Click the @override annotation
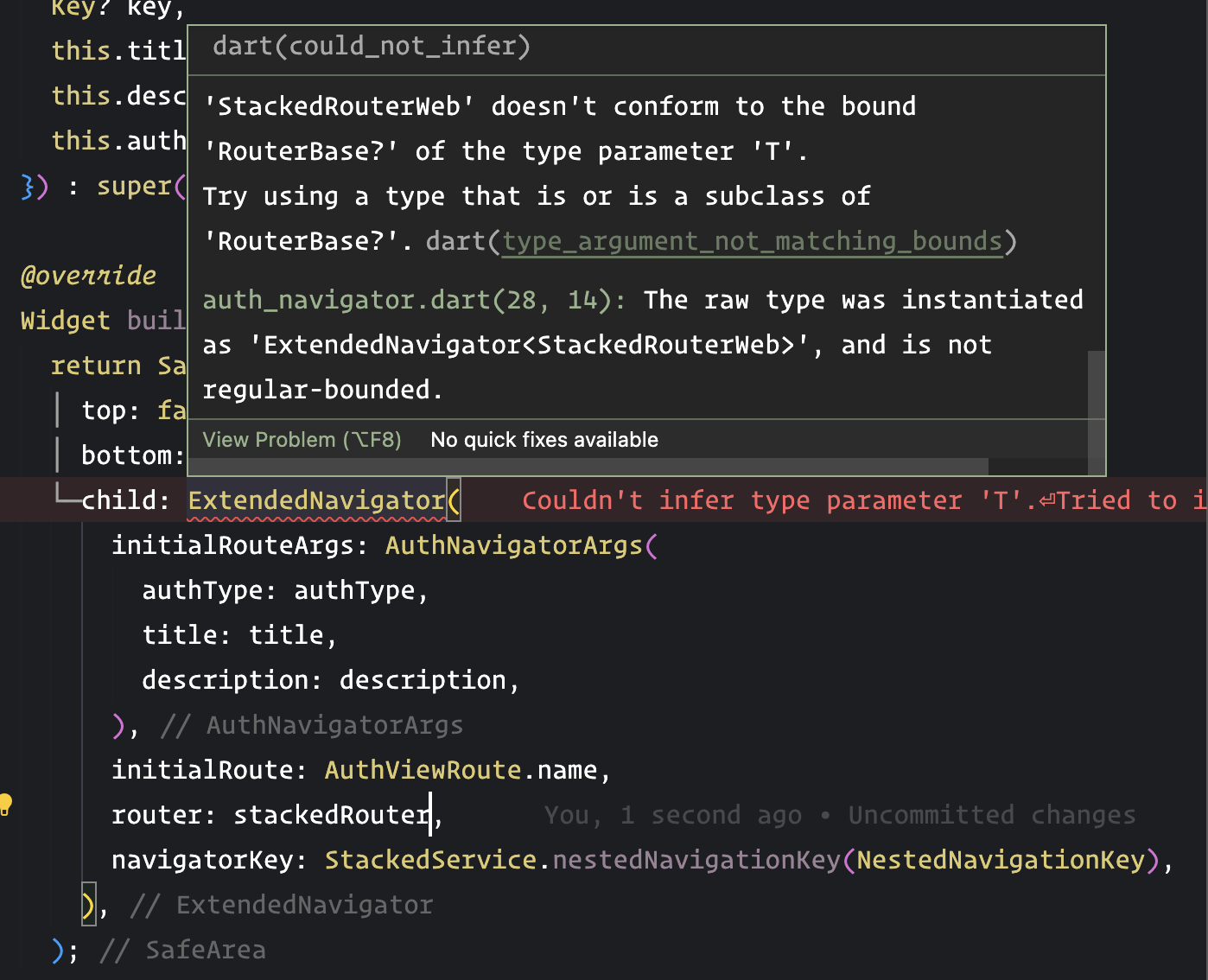The image size is (1208, 980). point(88,276)
